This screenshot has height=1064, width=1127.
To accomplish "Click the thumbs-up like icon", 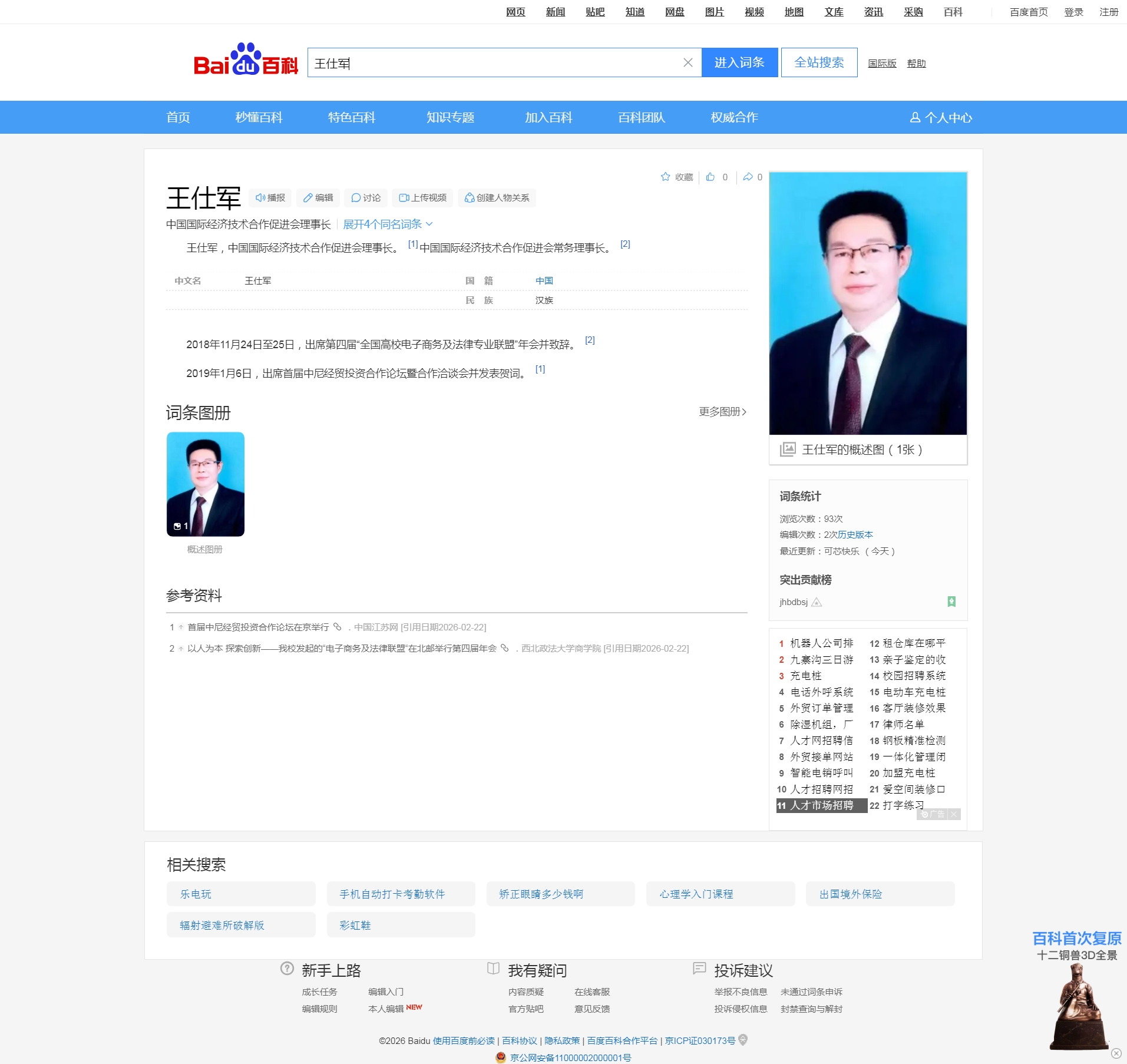I will click(x=710, y=177).
